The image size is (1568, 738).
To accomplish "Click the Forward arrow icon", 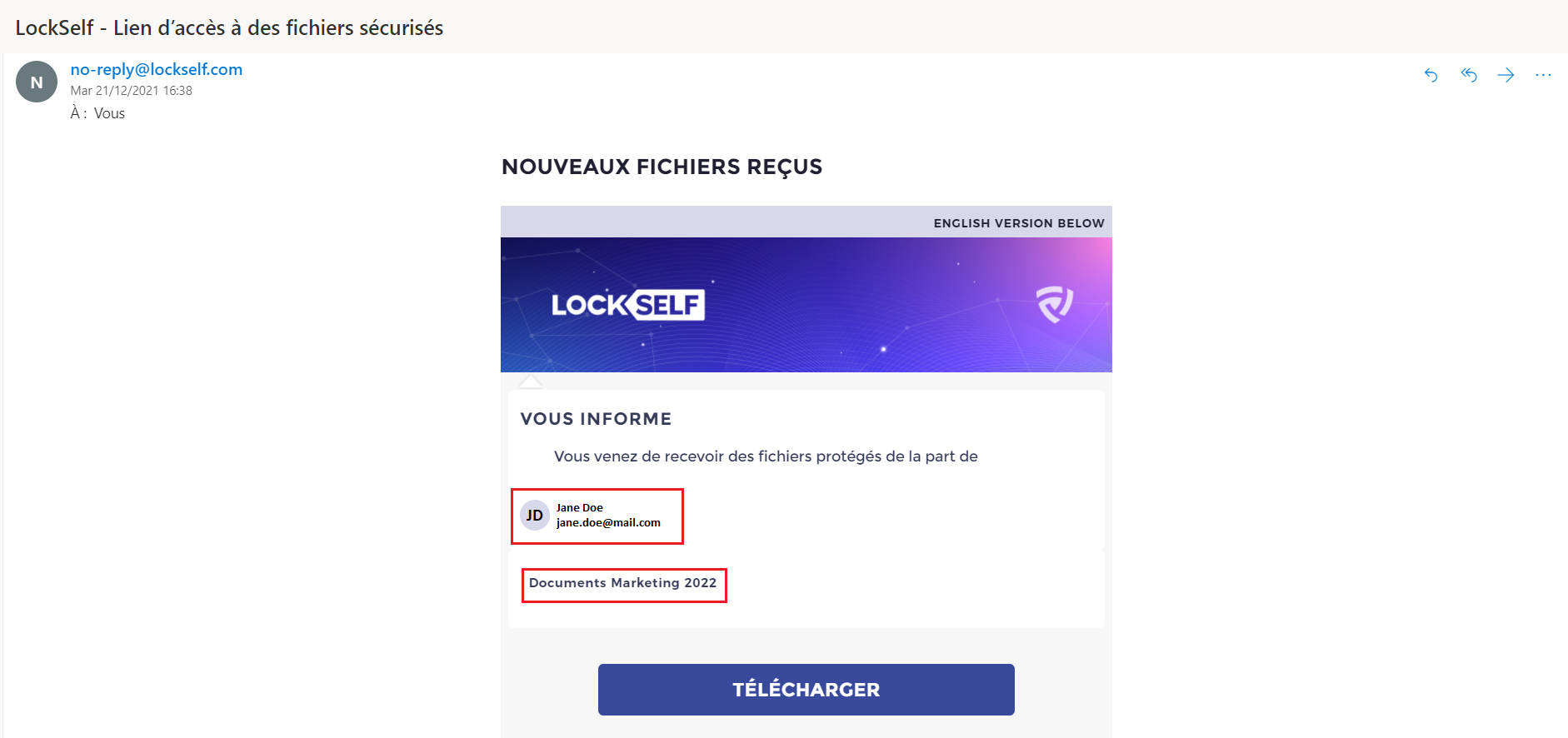I will coord(1506,76).
